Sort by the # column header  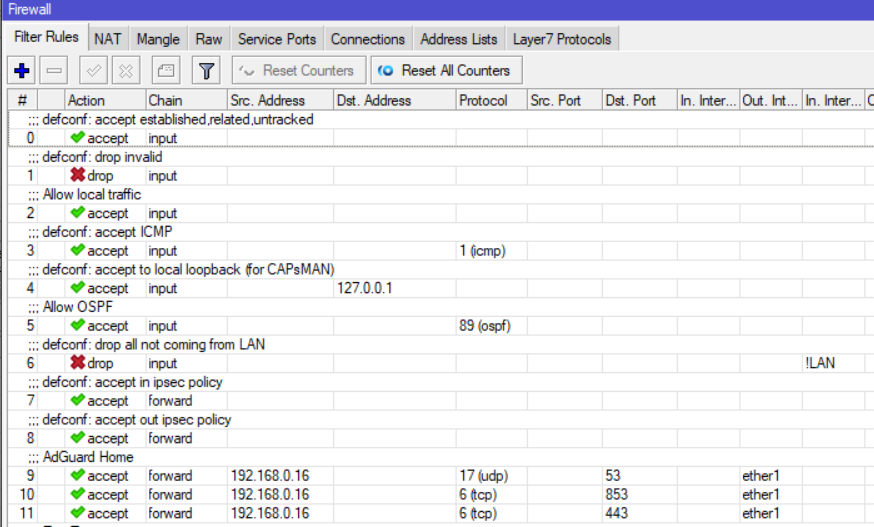click(22, 100)
